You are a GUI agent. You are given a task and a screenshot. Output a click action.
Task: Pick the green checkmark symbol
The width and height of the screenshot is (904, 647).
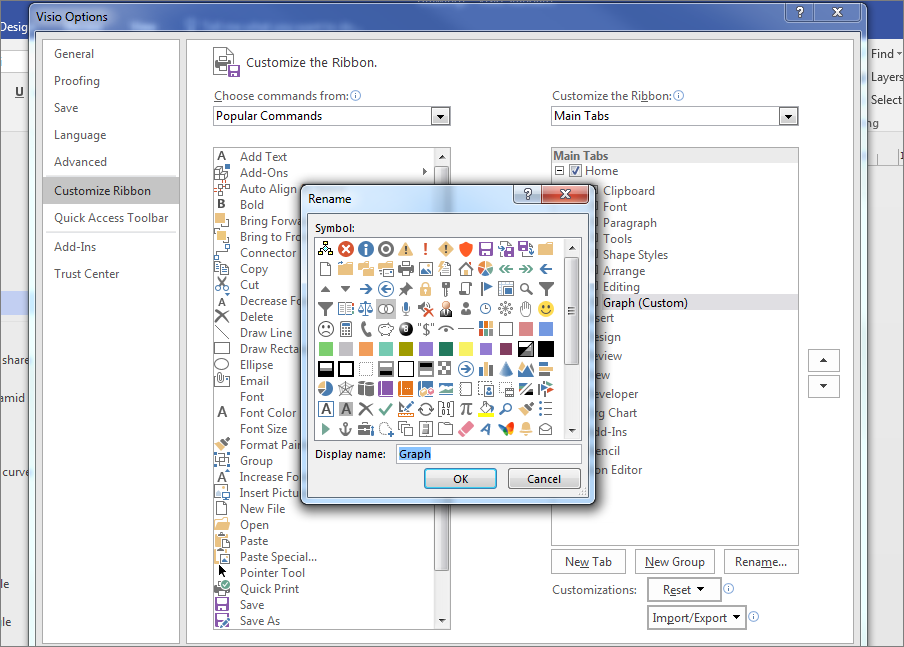(x=385, y=408)
